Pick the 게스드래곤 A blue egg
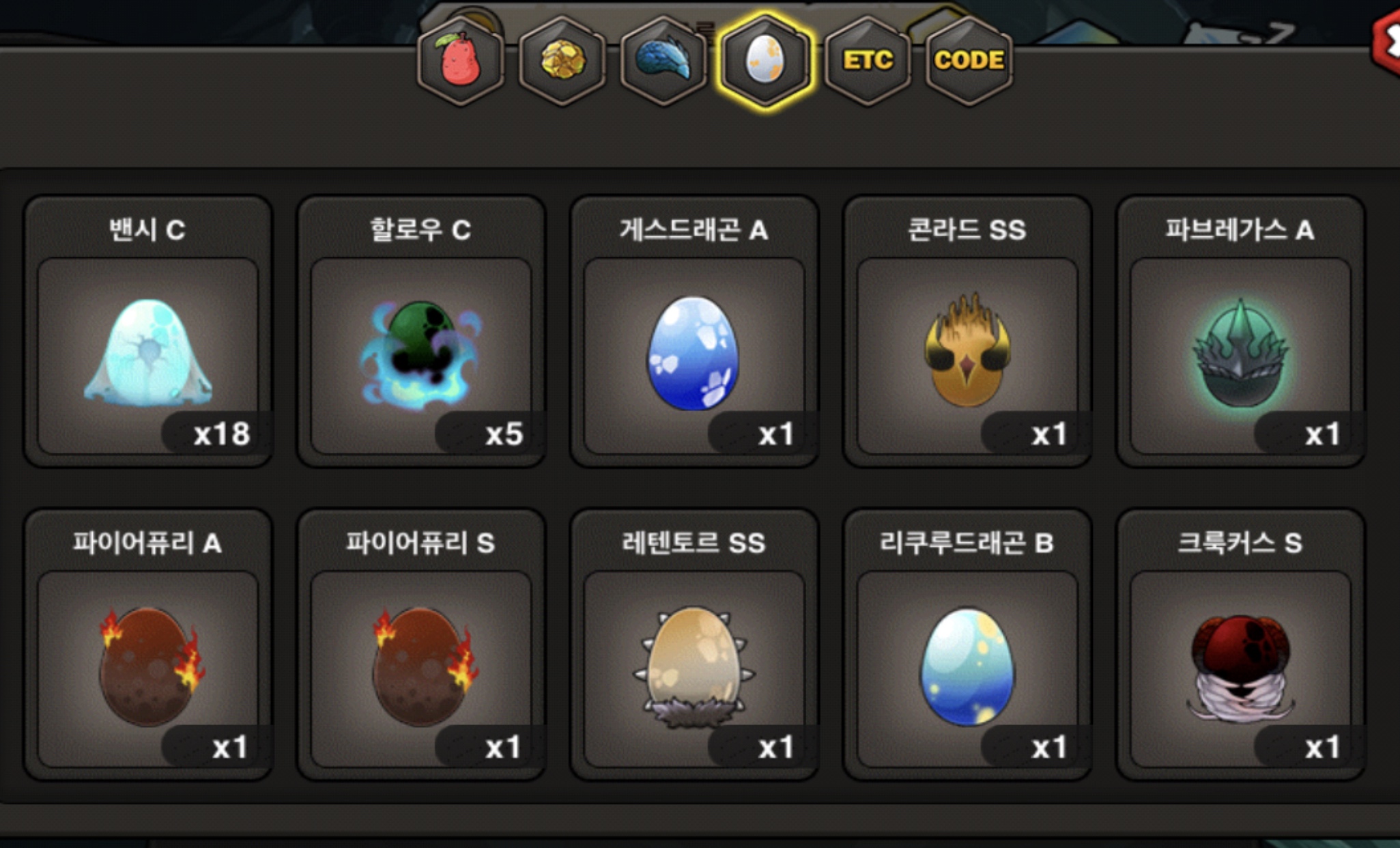The height and width of the screenshot is (848, 1400). point(694,331)
